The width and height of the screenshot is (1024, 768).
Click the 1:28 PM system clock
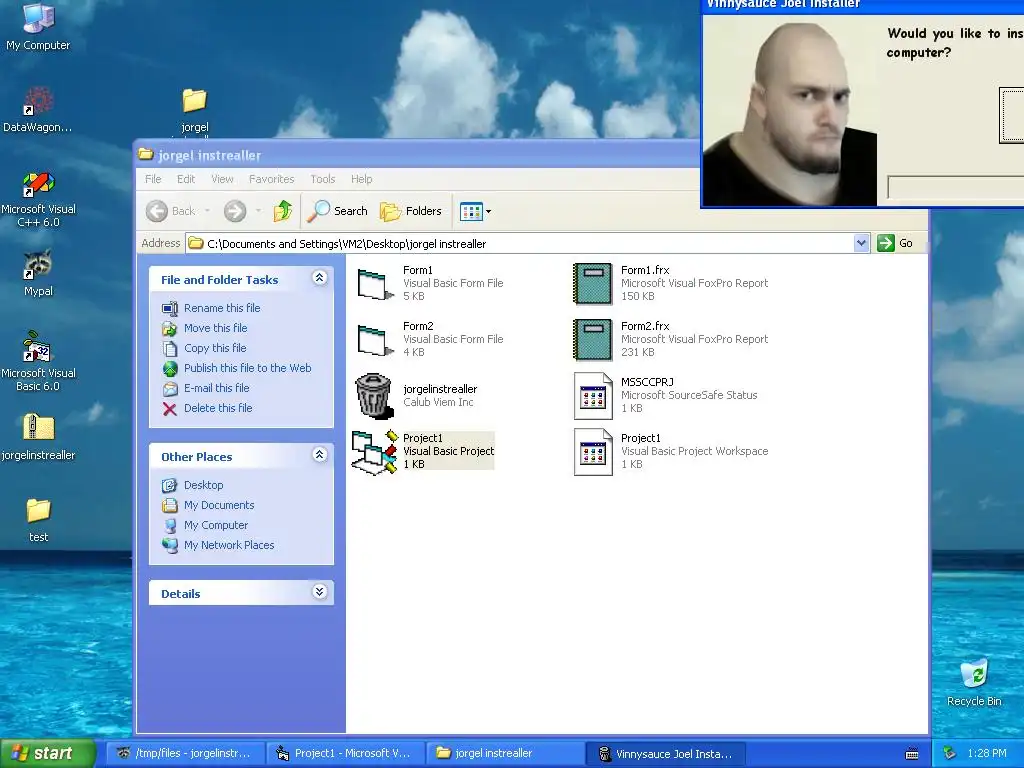pos(987,754)
